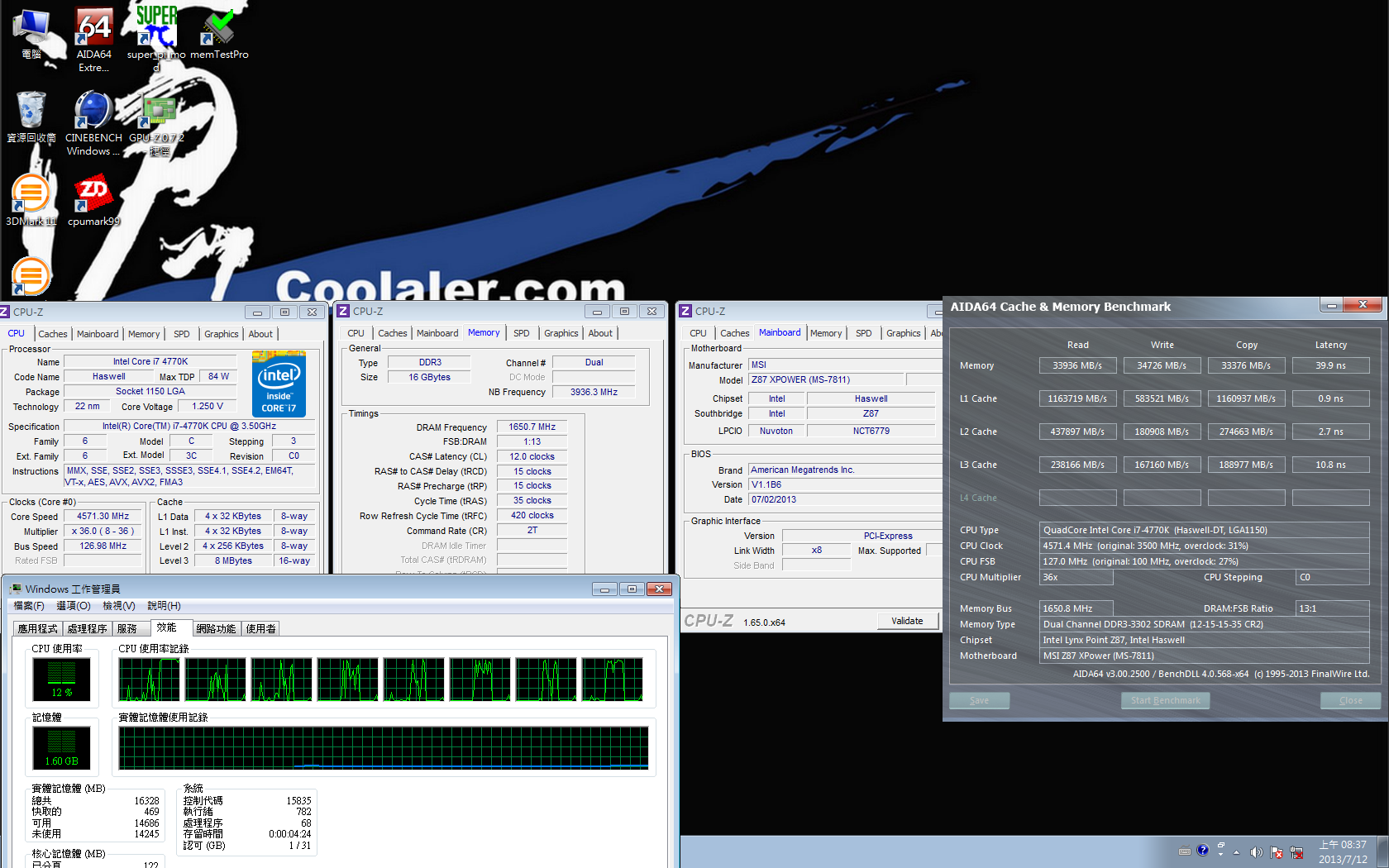
Task: Select the Bus Speed value '126.98 MHz'
Action: click(x=103, y=546)
